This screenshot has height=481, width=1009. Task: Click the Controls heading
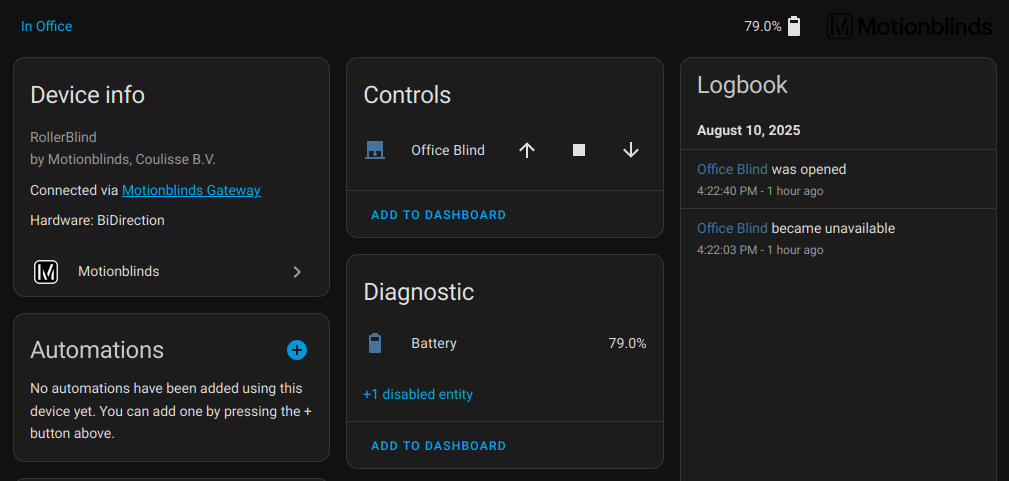[407, 95]
